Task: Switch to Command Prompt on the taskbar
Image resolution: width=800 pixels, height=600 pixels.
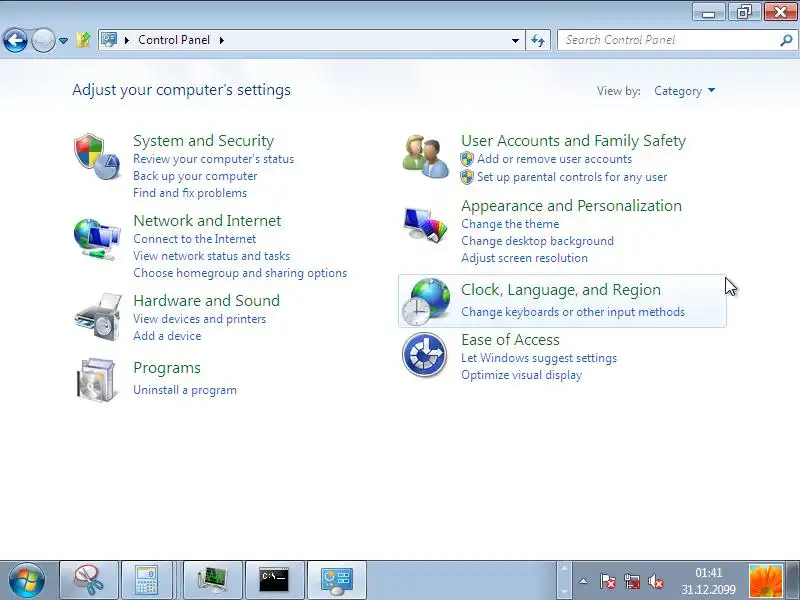Action: coord(274,580)
